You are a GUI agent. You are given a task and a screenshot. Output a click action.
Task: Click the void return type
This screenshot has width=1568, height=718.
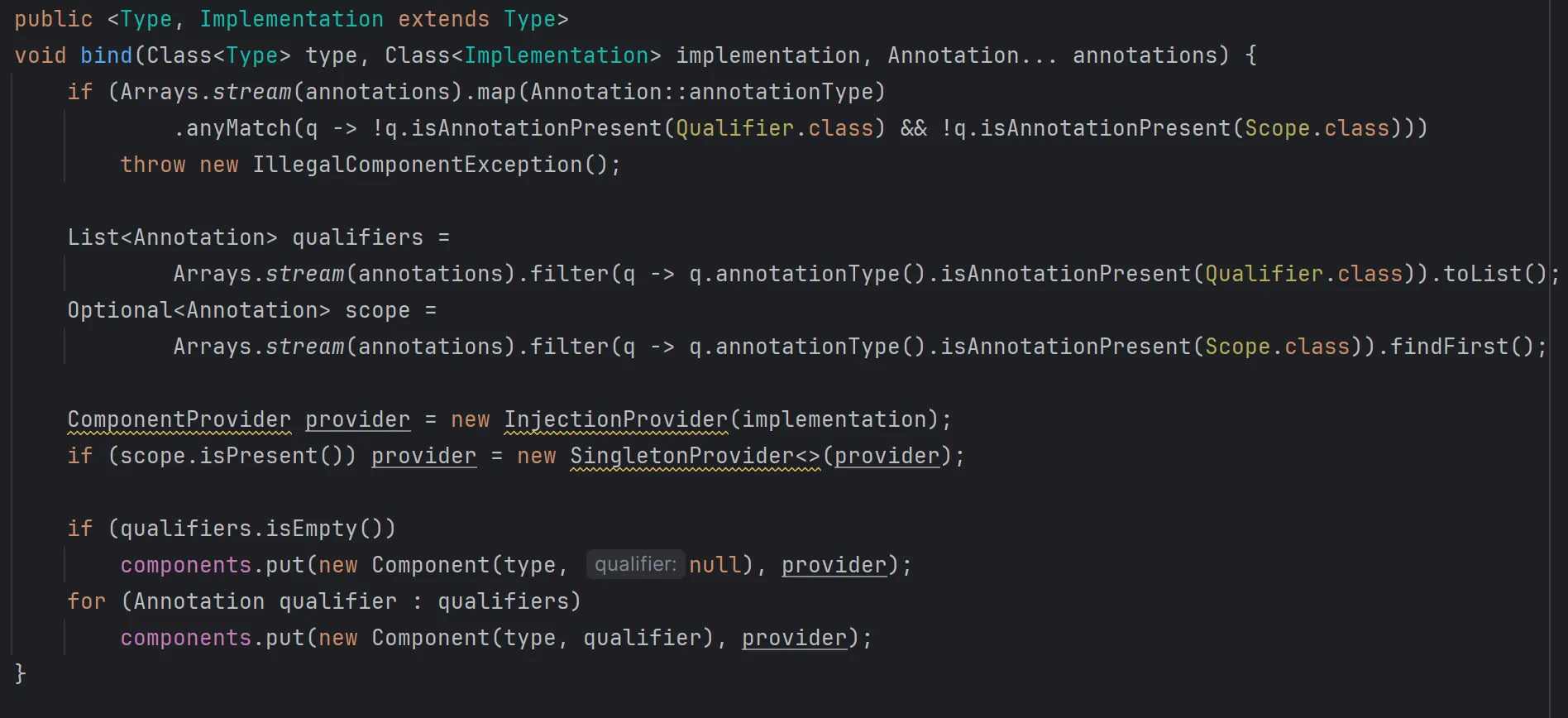tap(40, 55)
